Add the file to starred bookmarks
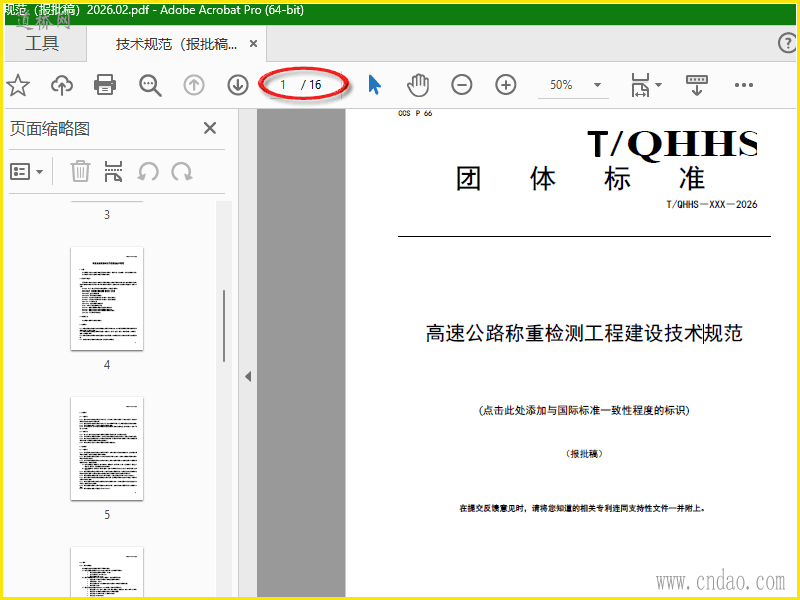Image resolution: width=800 pixels, height=600 pixels. coord(18,85)
